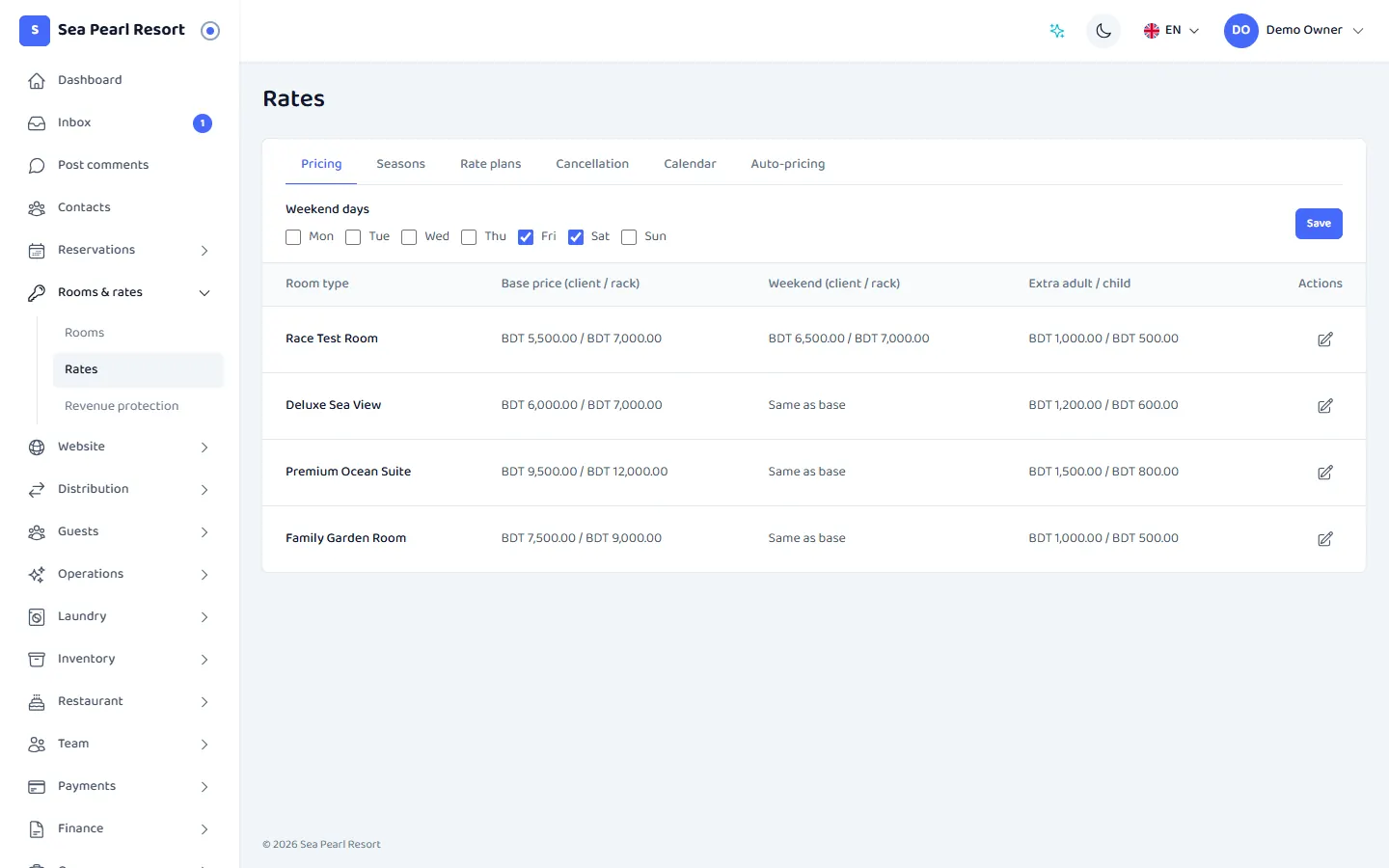Click the Laundry washing machine icon
Image resolution: width=1389 pixels, height=868 pixels.
pyautogui.click(x=37, y=617)
